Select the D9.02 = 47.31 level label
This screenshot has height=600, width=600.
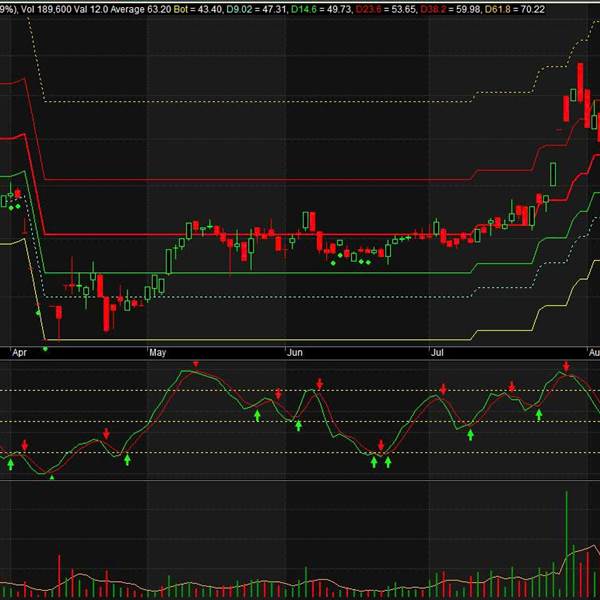[x=256, y=9]
